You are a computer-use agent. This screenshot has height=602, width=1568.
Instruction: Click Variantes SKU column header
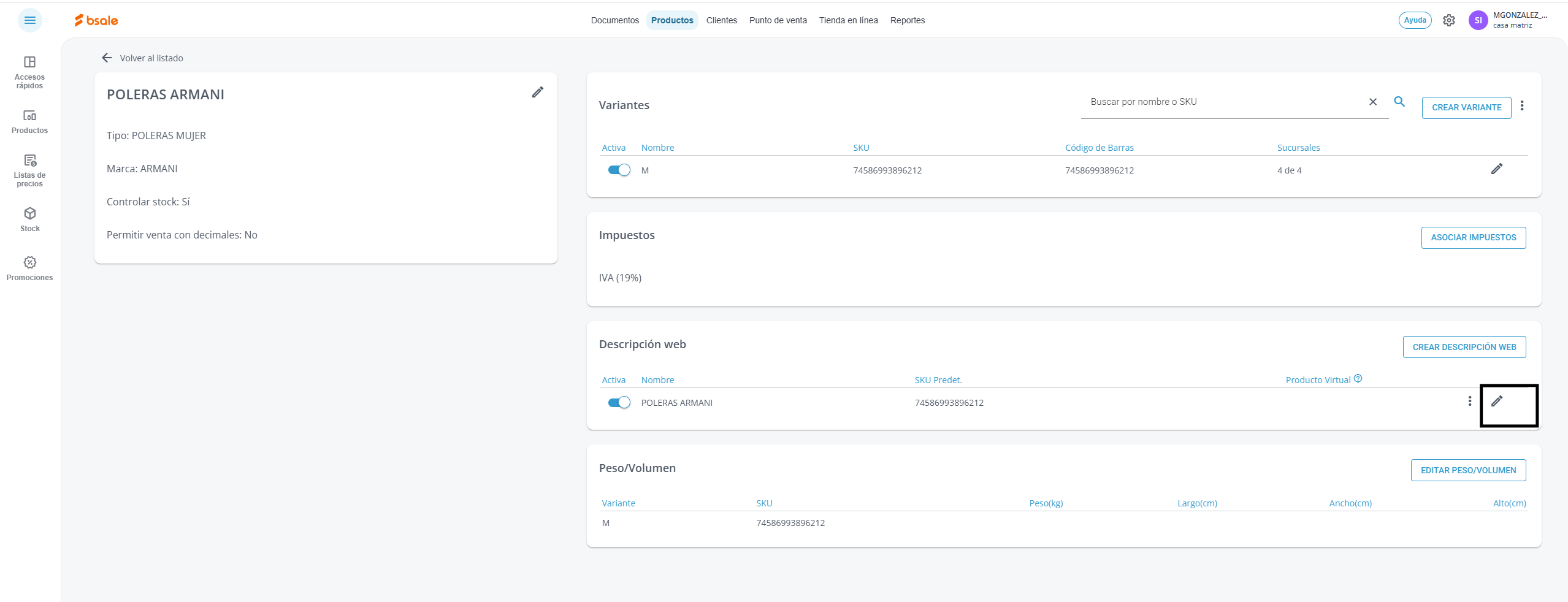click(x=861, y=148)
